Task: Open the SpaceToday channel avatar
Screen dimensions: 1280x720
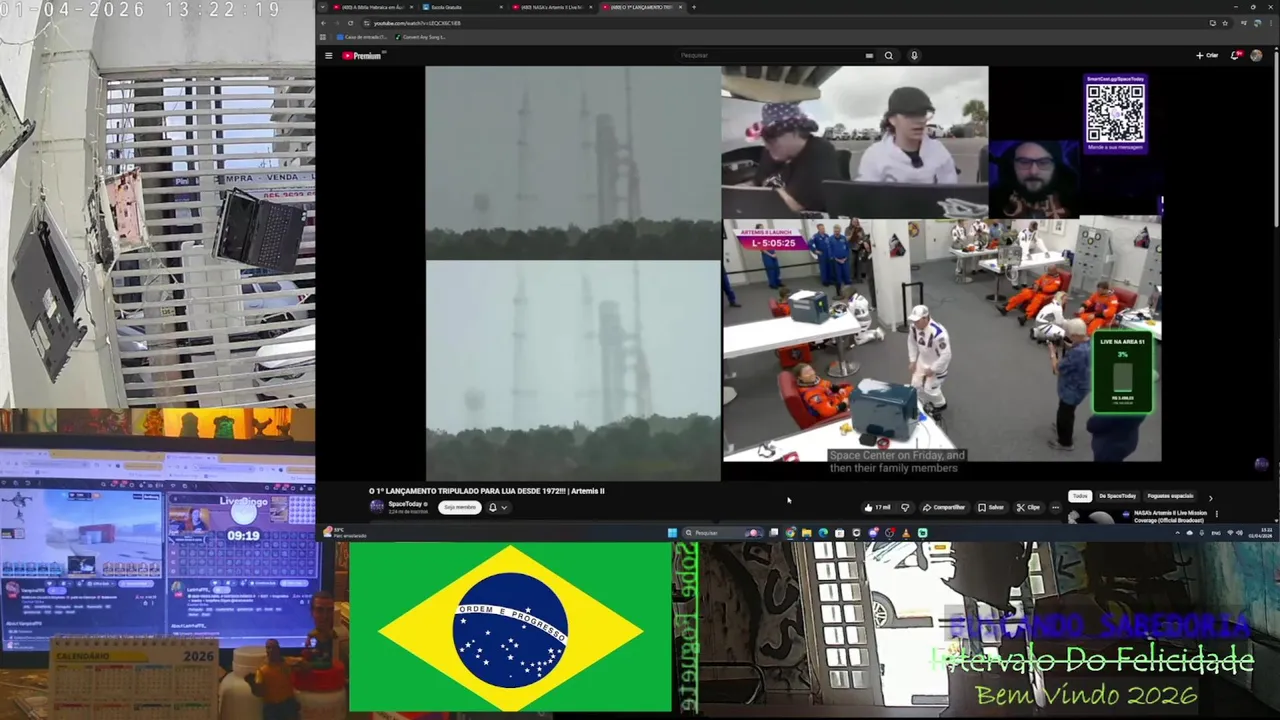Action: click(377, 506)
